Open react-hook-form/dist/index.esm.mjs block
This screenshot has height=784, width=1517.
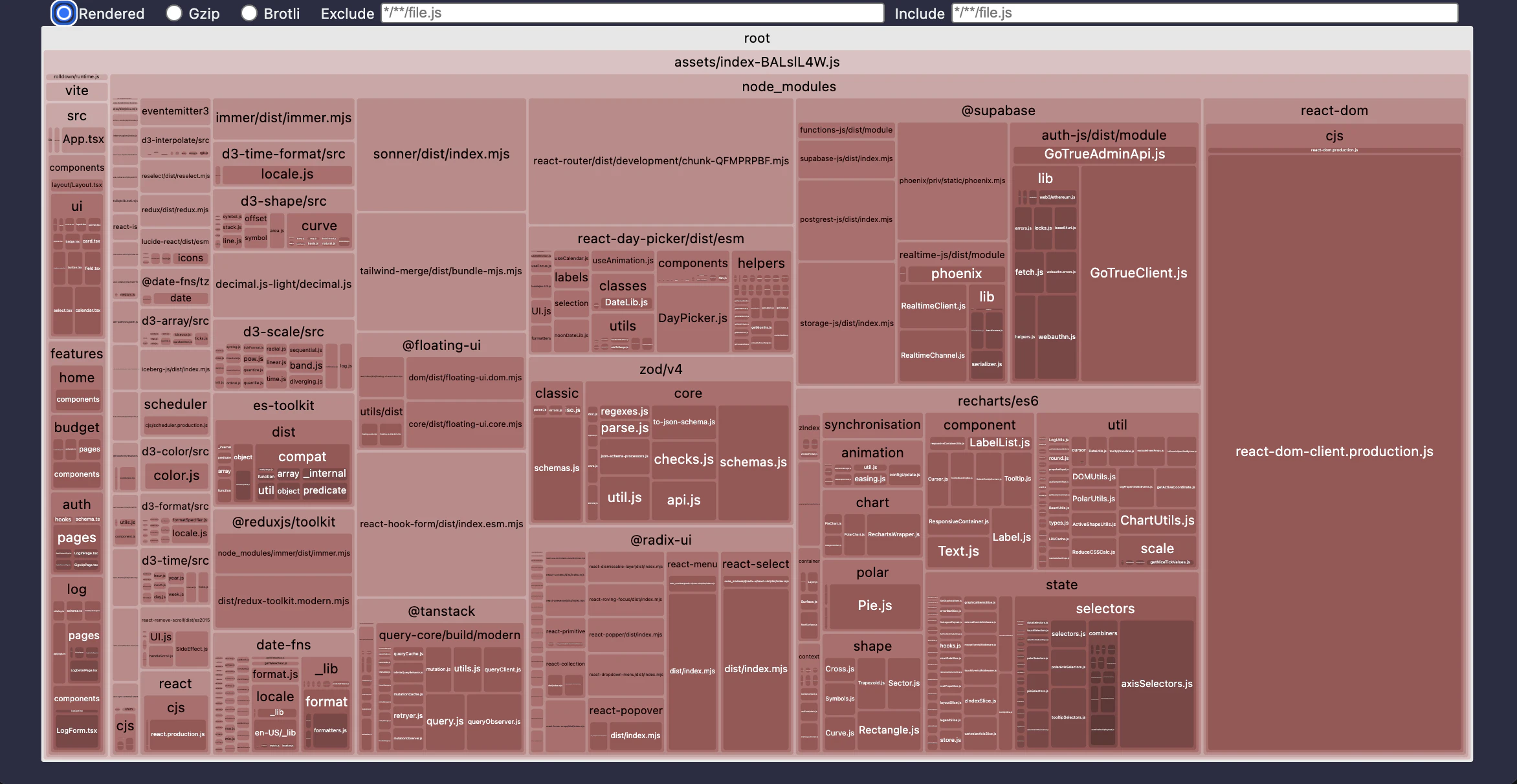coord(441,524)
